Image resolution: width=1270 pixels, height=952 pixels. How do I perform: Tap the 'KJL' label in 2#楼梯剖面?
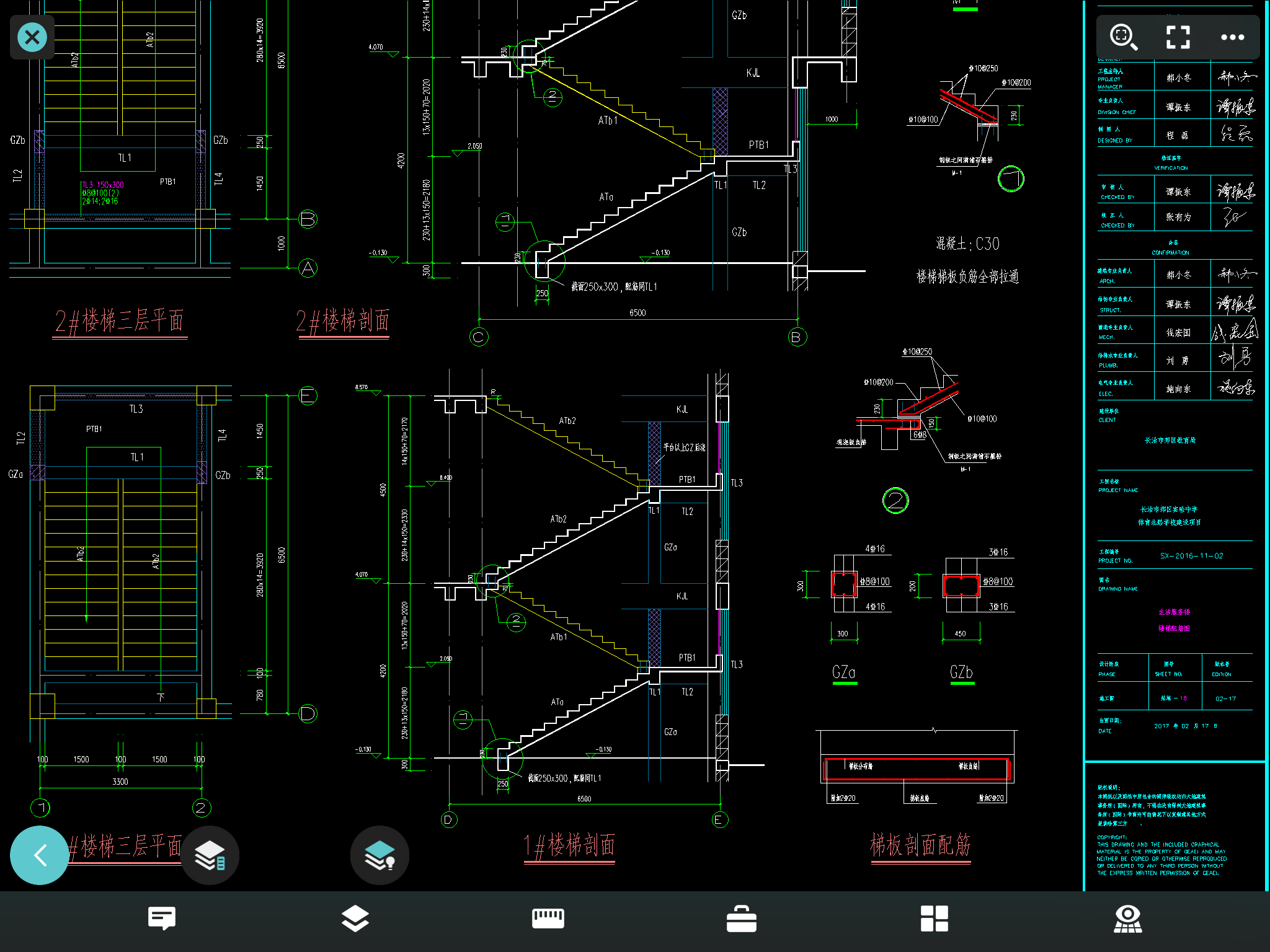753,73
